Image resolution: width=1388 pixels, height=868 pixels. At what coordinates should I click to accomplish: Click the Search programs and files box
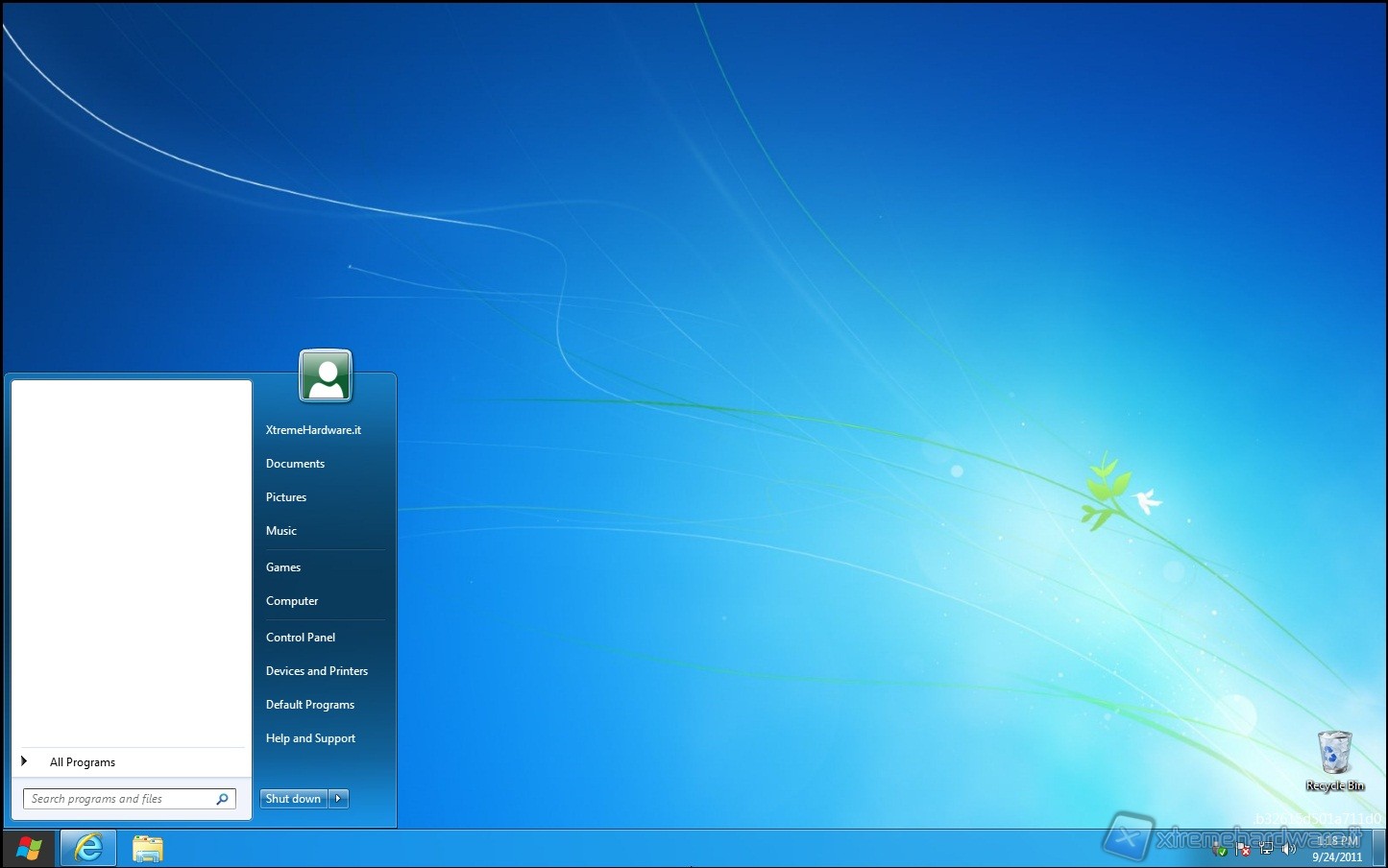tap(120, 799)
